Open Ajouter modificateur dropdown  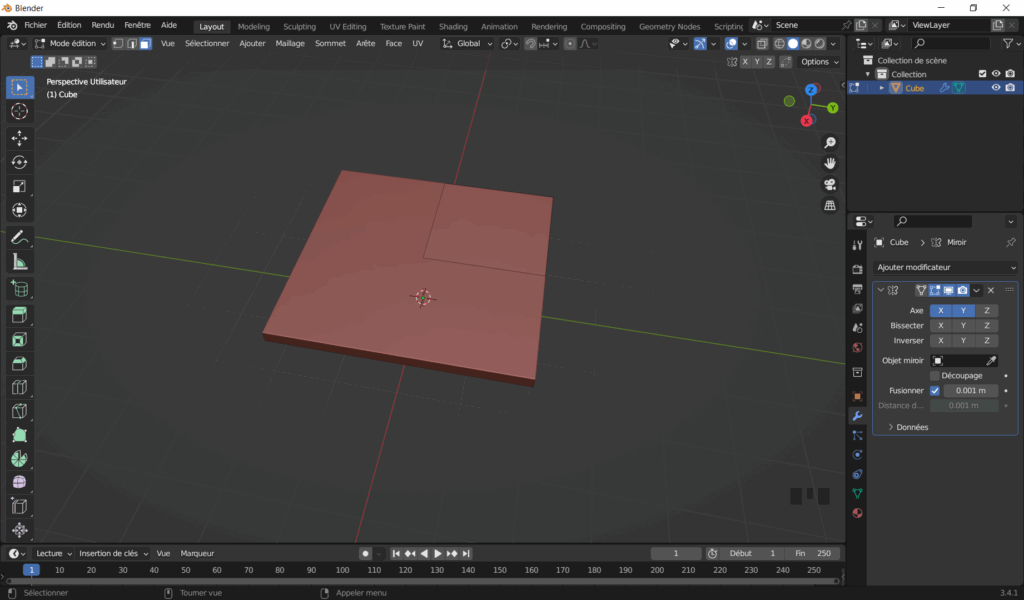(945, 267)
